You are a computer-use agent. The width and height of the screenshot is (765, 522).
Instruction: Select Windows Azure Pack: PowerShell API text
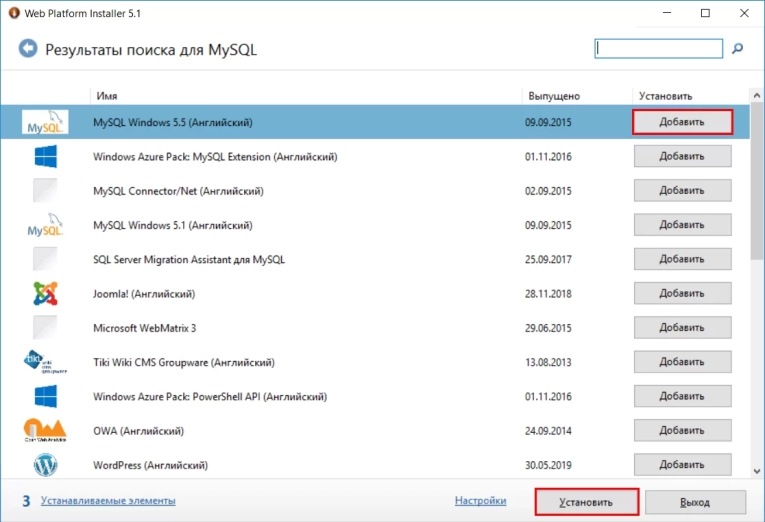point(210,397)
